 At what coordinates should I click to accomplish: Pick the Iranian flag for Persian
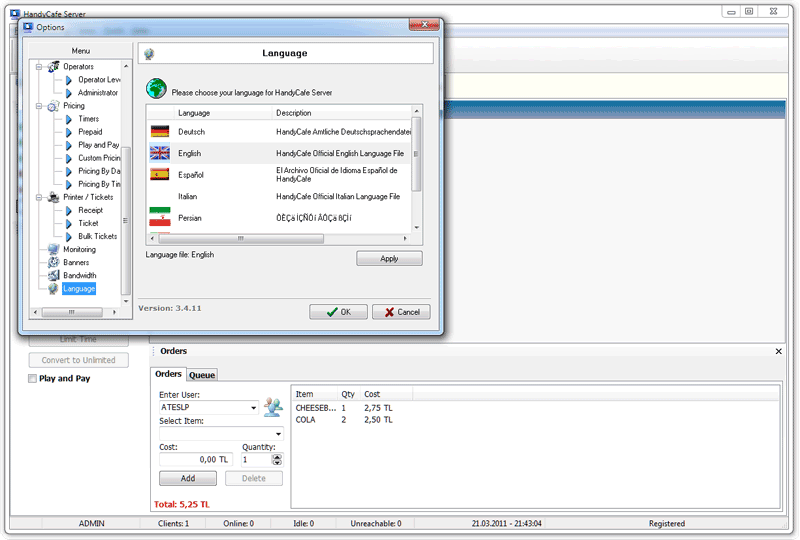tap(160, 217)
